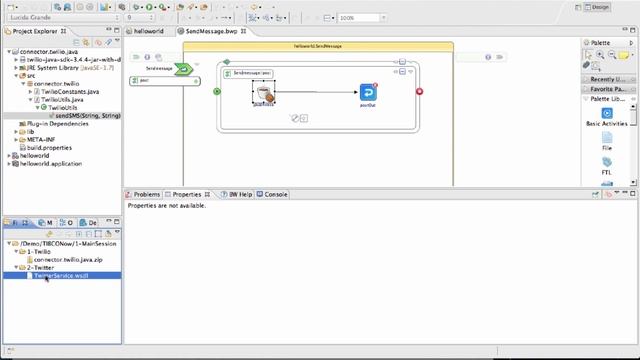The image size is (640, 360).
Task: Select TwilioUtils.java file
Action: click(x=62, y=100)
